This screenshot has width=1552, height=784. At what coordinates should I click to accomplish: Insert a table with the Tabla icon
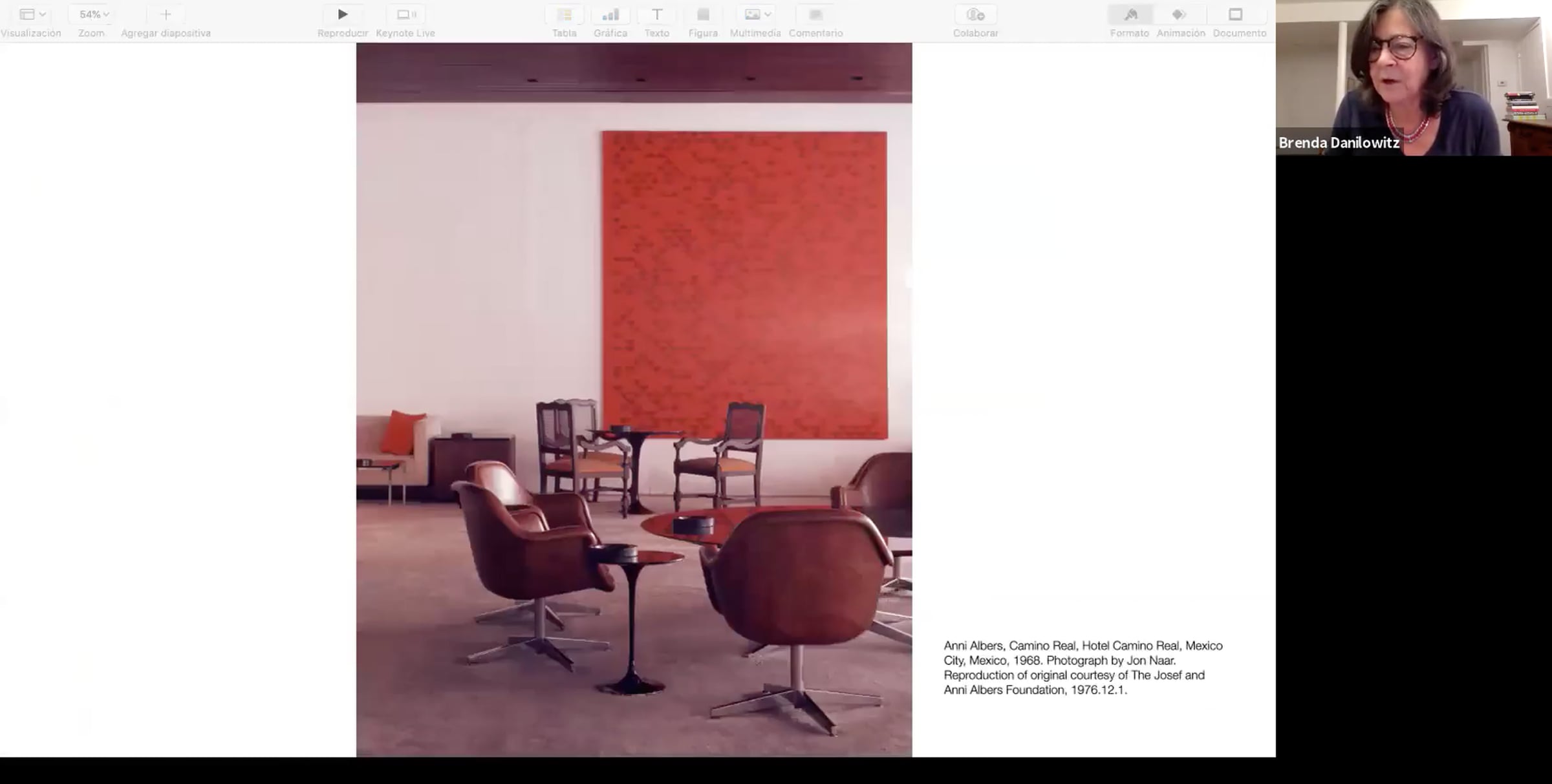[565, 14]
